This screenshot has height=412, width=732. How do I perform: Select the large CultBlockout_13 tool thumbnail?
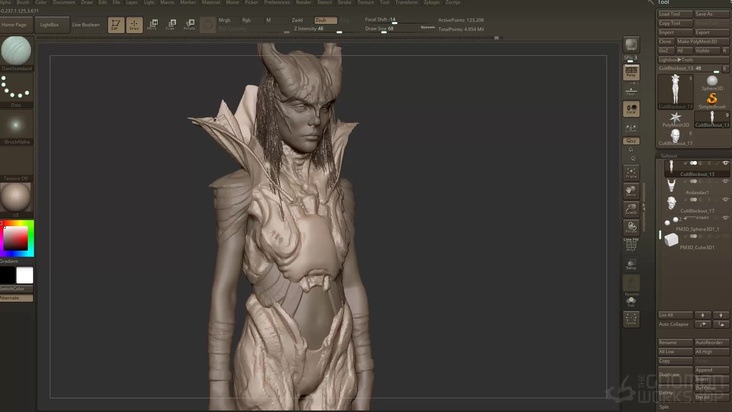pos(676,91)
